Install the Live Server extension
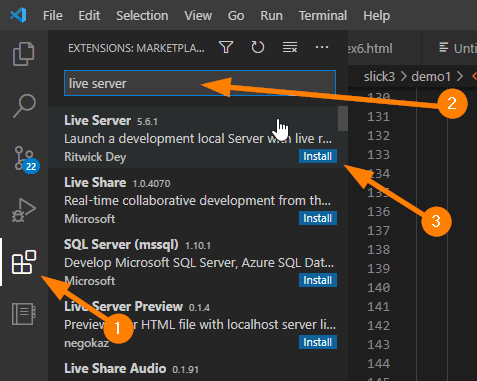 click(x=318, y=156)
